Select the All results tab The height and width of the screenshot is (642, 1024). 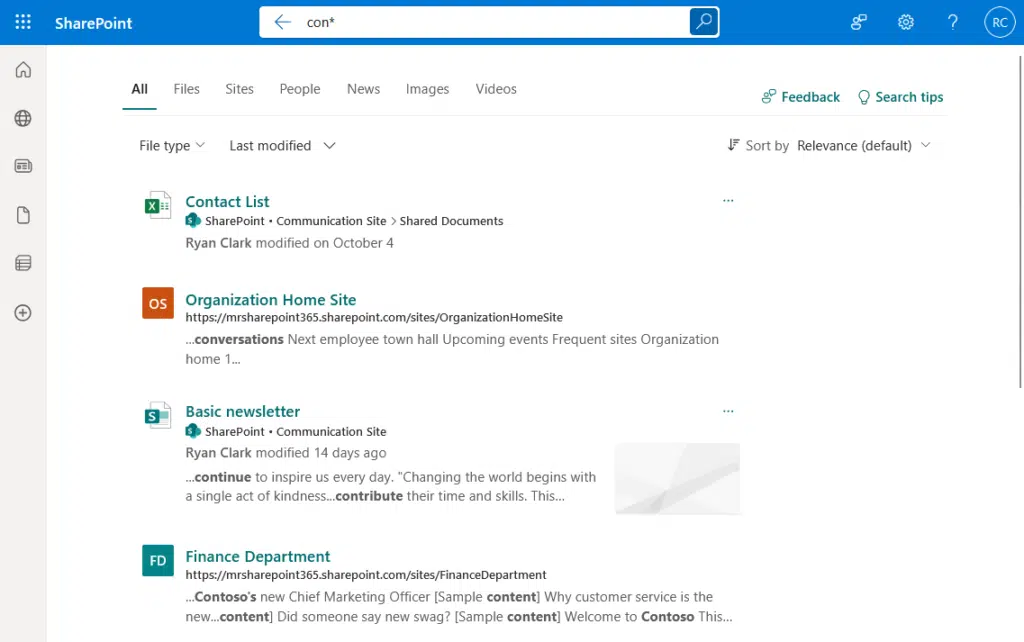[140, 89]
